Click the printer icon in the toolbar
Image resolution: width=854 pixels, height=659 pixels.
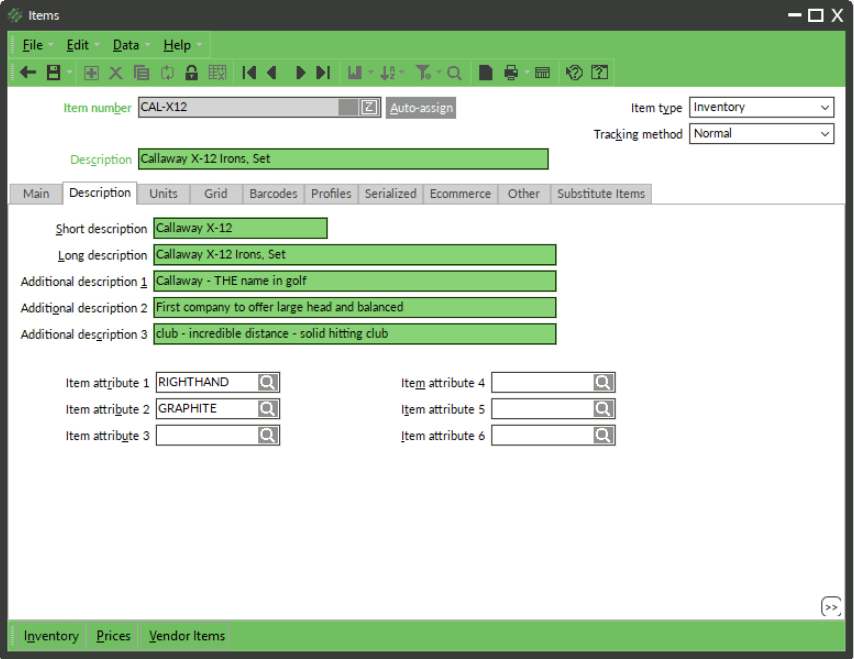coord(510,72)
